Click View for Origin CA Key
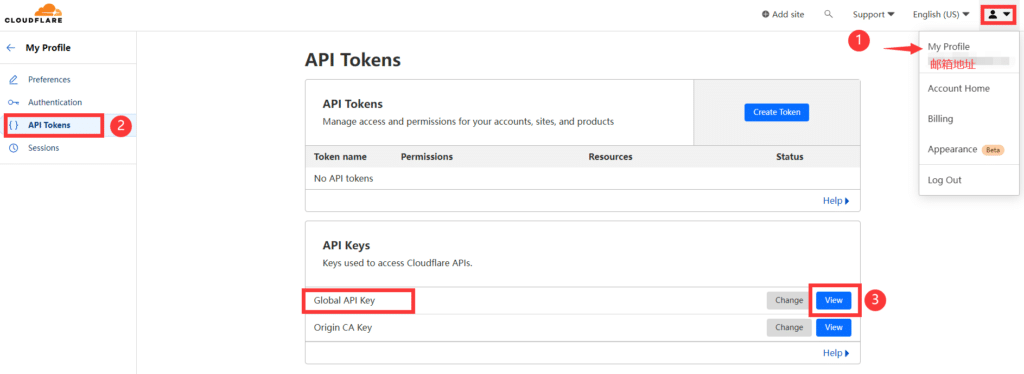 834,328
